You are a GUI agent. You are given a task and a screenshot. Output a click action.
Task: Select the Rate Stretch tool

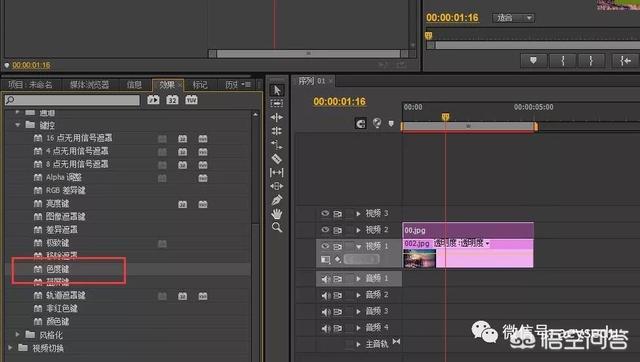277,145
